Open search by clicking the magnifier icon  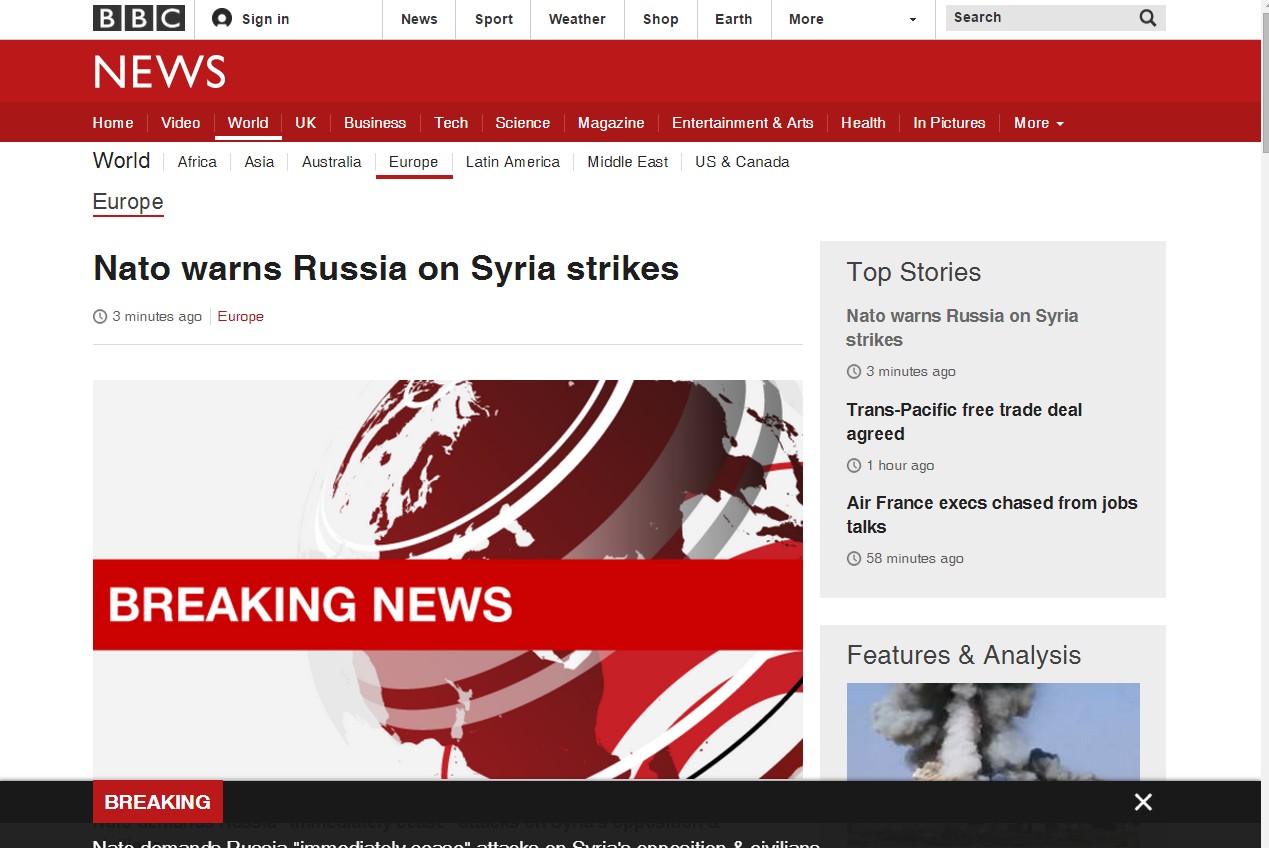click(x=1146, y=17)
